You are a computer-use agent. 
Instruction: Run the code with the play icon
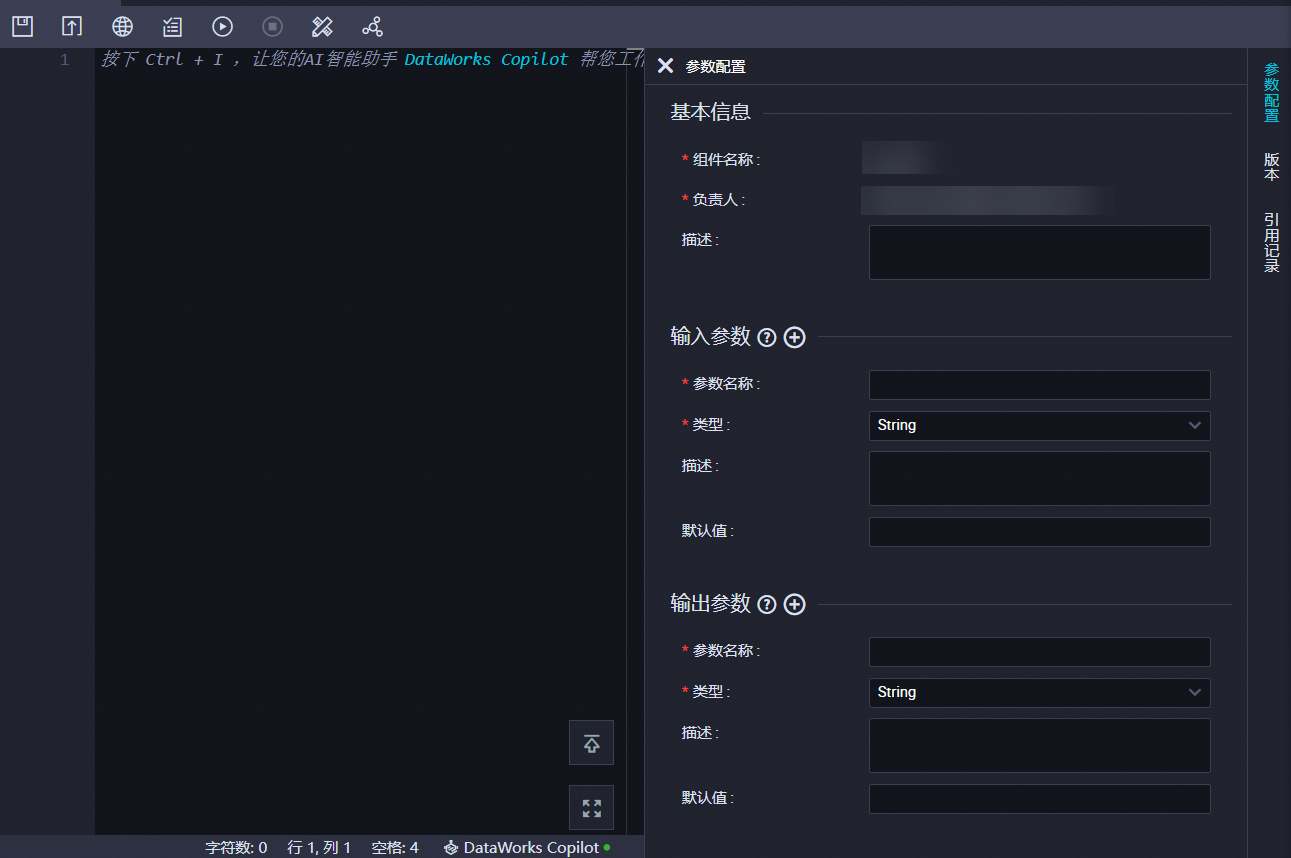[222, 27]
